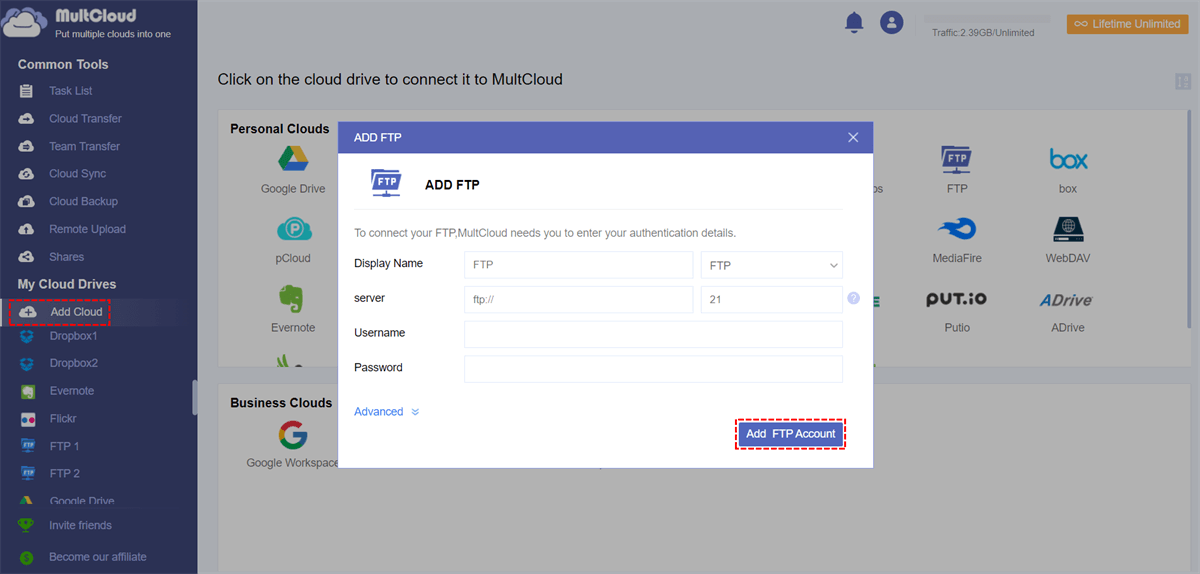Screen dimensions: 1200x574
Task: Select the WebDAV cloud icon
Action: pyautogui.click(x=1068, y=230)
